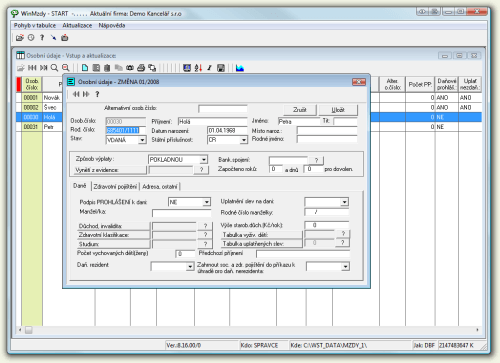500x363 pixels.
Task: Click the italic I icon in table toolbar
Action: (x=209, y=68)
